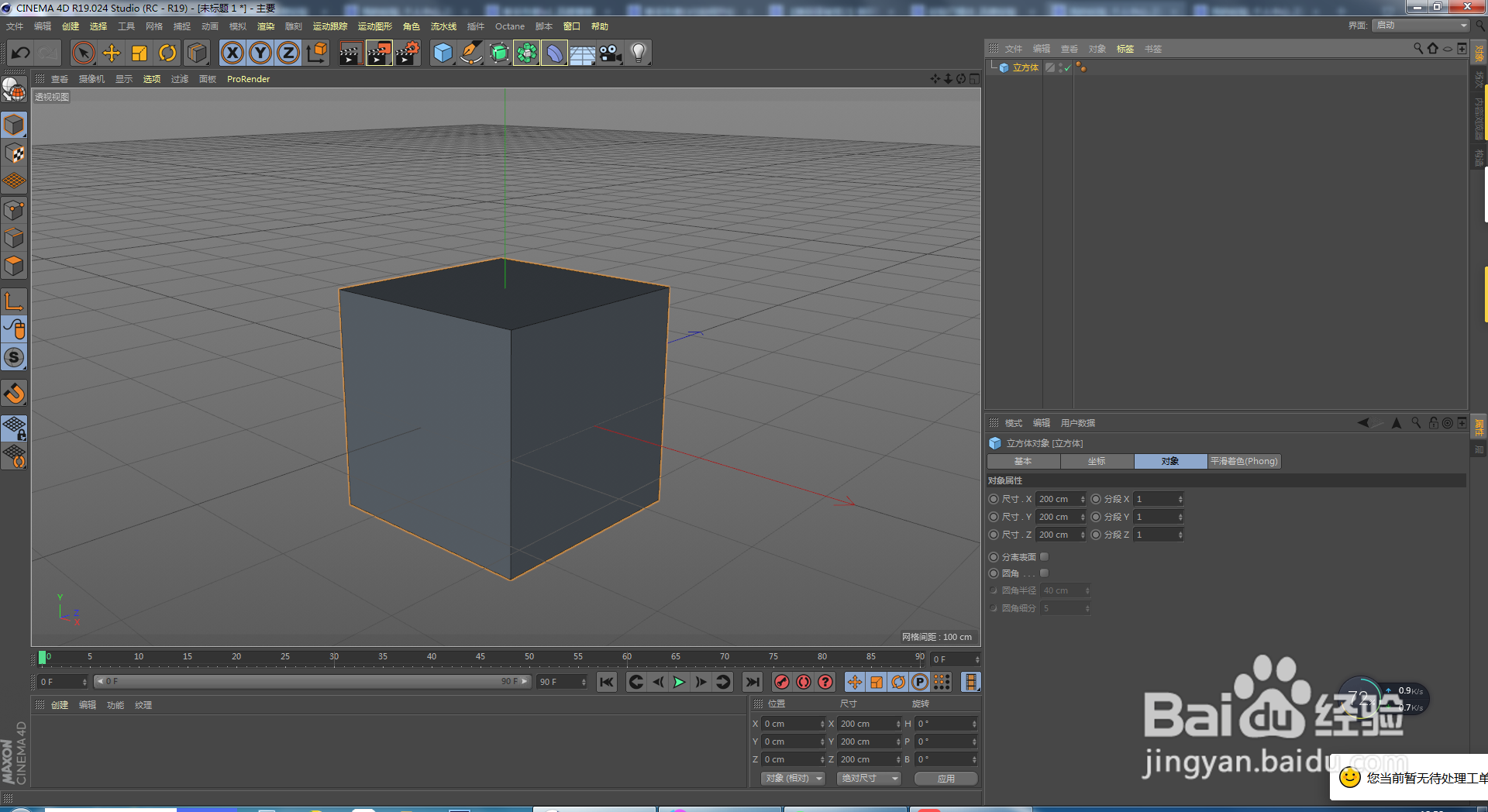Add a Floor environment object
Screen dimensions: 1488x812
(x=582, y=53)
